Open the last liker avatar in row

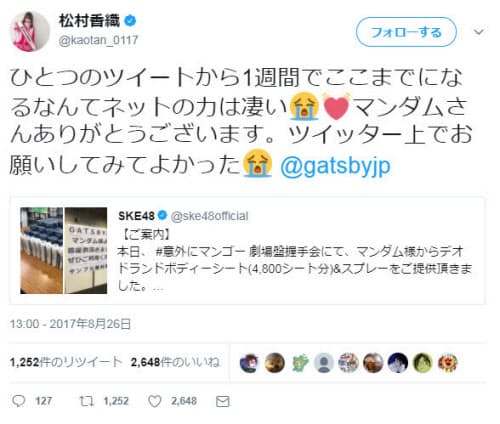pos(448,363)
